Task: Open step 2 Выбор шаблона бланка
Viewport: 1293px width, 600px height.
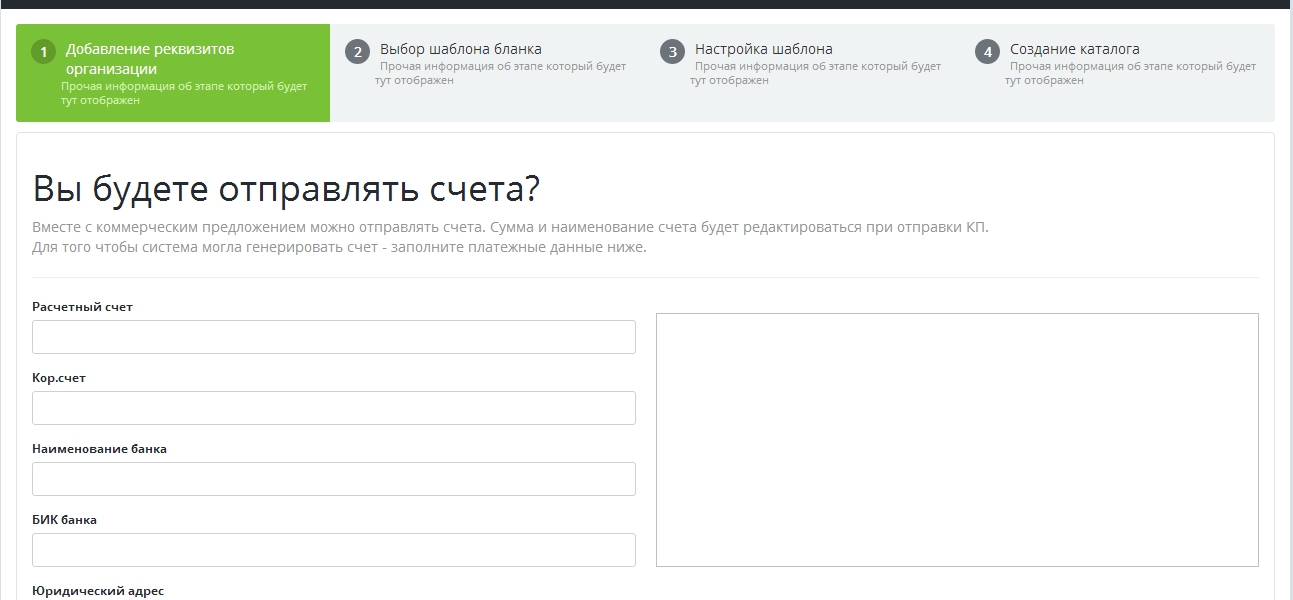Action: pos(487,73)
